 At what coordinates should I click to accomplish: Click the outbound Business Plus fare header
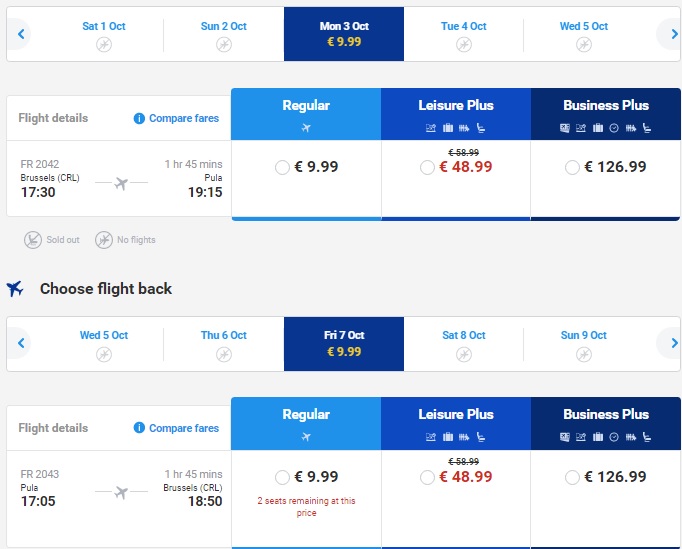605,114
